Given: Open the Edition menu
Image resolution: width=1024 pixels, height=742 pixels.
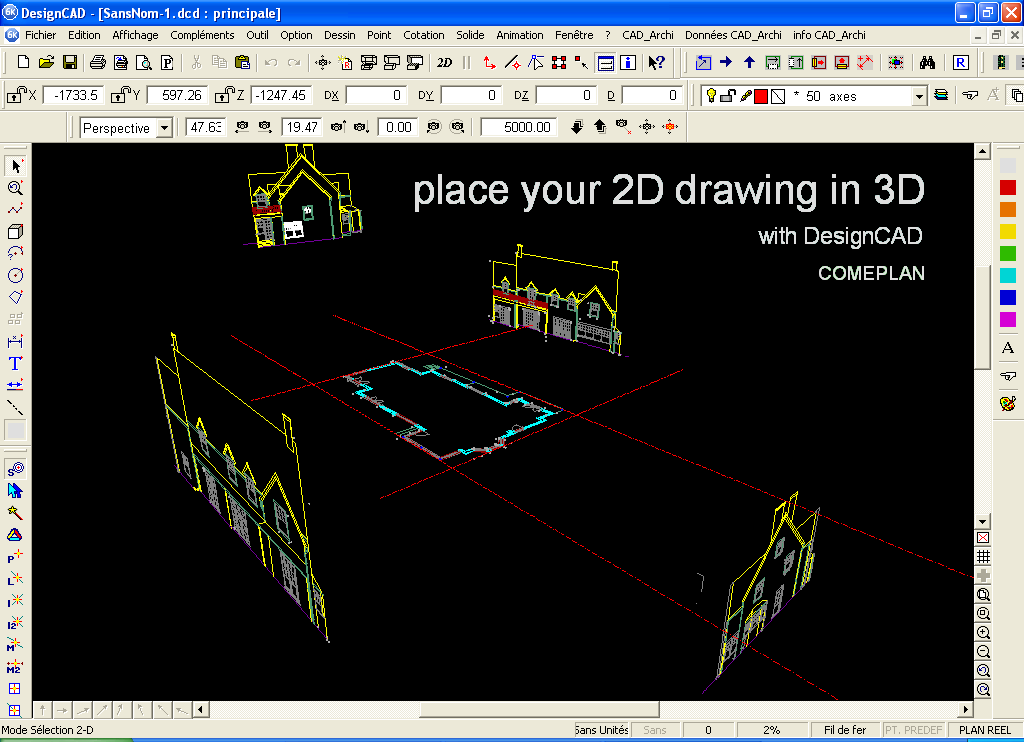Looking at the screenshot, I should pos(84,35).
